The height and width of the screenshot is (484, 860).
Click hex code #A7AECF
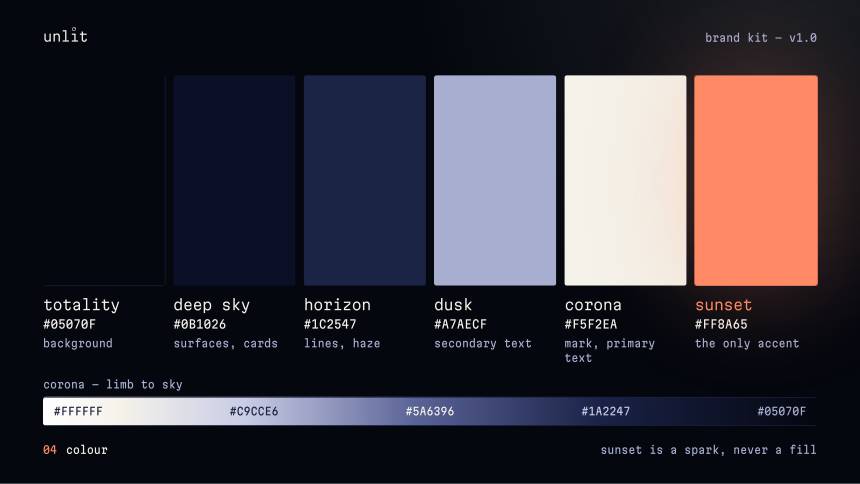tap(460, 324)
